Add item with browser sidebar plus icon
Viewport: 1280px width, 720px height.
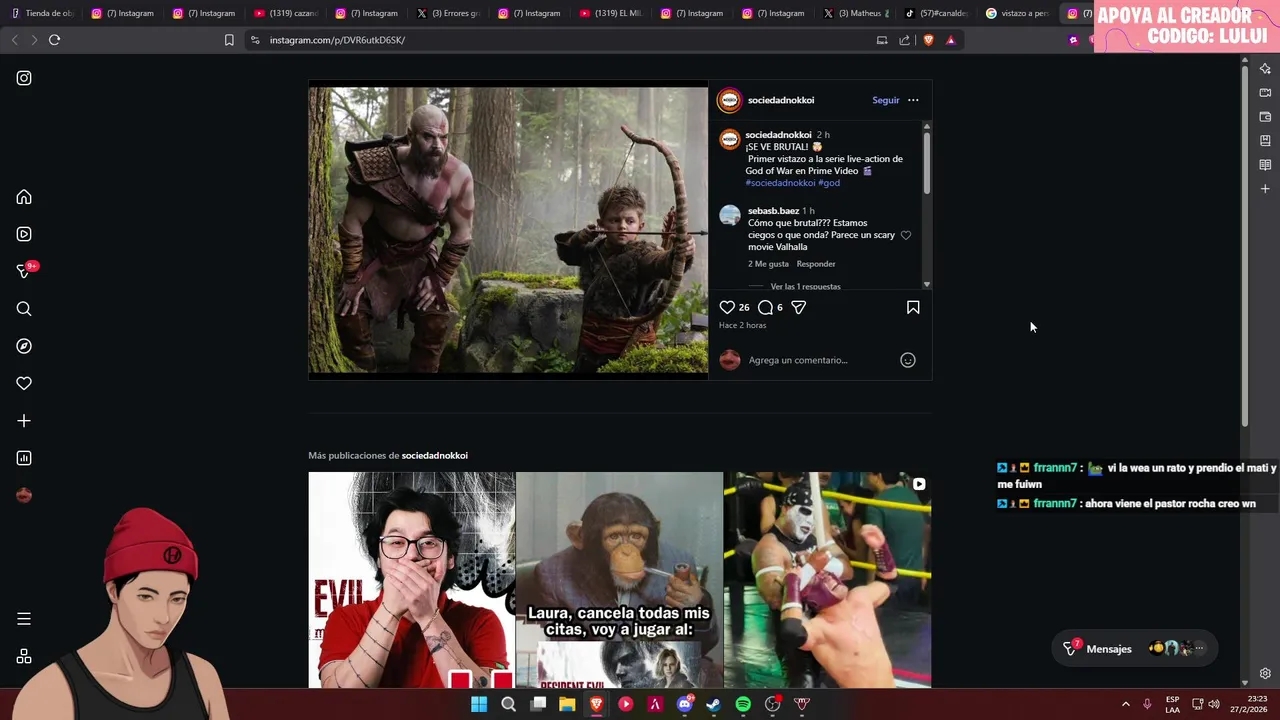pyautogui.click(x=1265, y=188)
